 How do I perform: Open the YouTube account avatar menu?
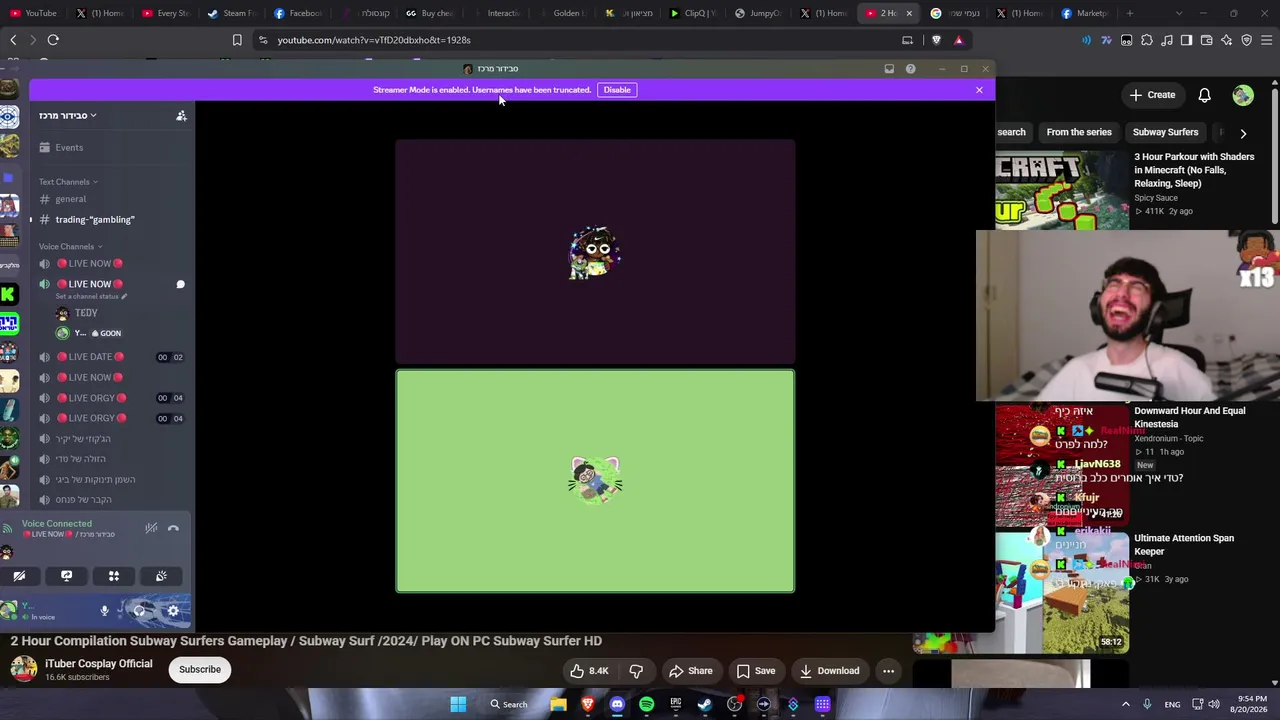point(1243,95)
